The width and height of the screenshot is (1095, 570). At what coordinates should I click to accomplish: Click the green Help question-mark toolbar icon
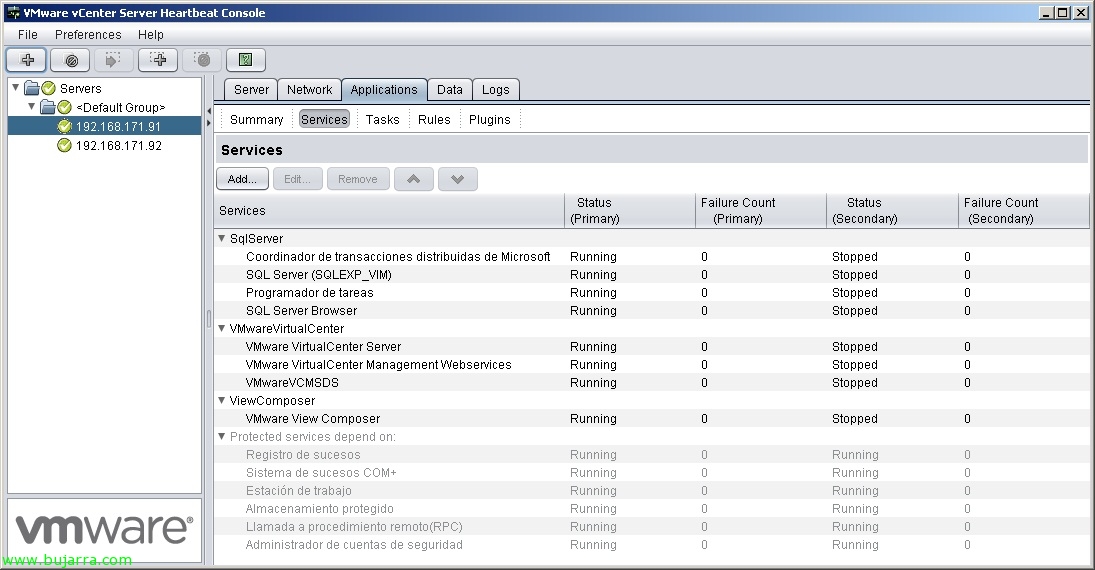point(245,60)
